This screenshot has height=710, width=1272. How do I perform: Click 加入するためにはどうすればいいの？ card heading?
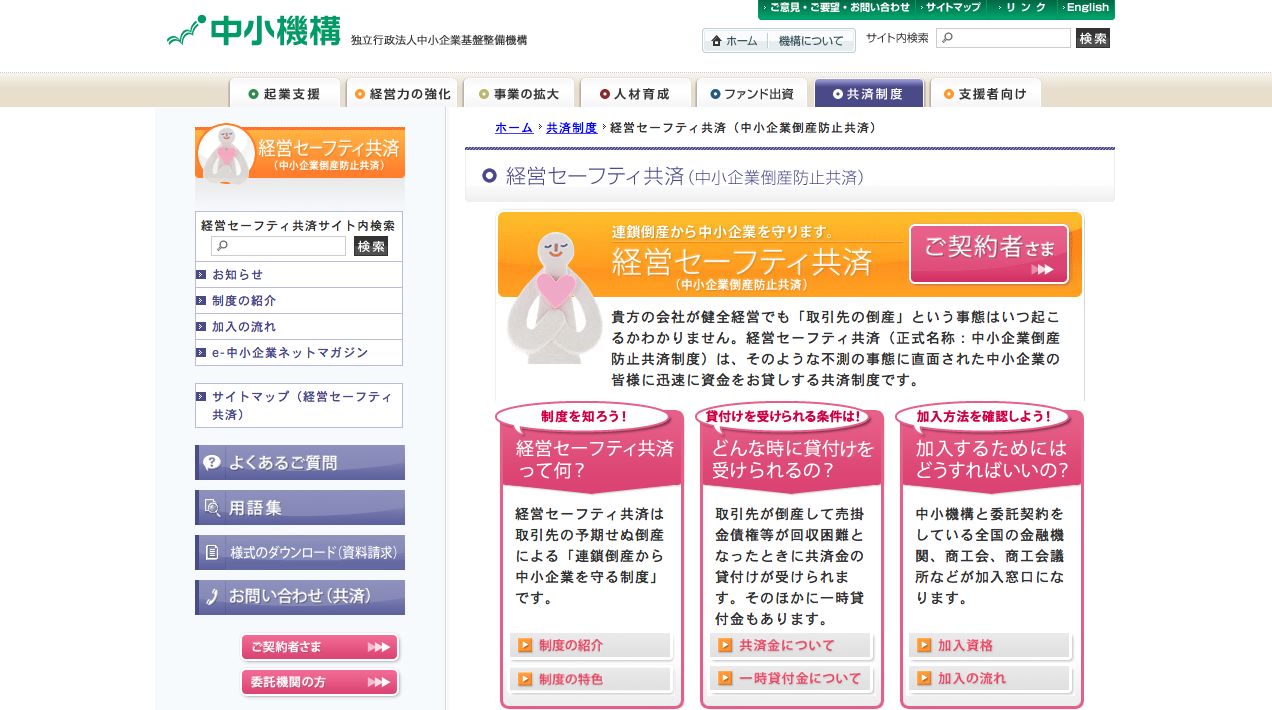pos(992,458)
